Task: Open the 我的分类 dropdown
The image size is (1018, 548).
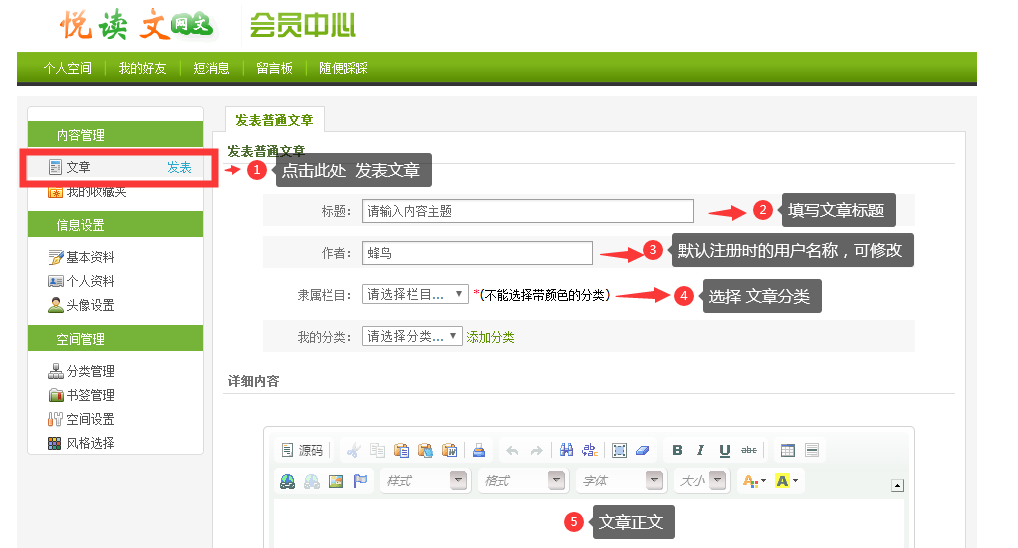Action: coord(412,337)
